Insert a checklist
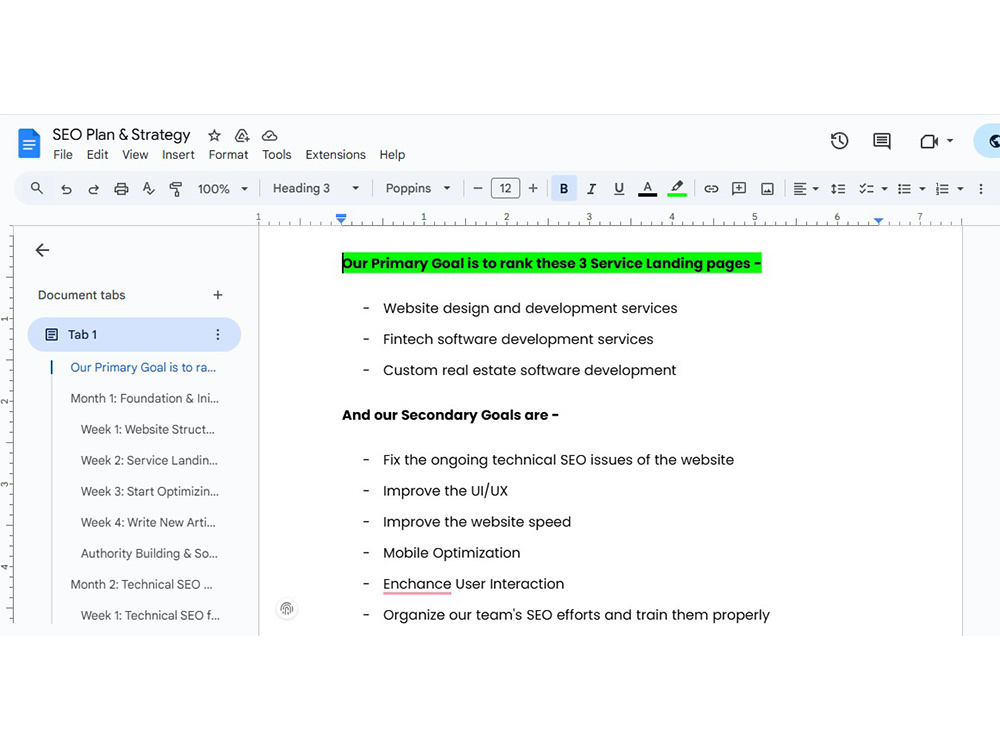 [x=866, y=189]
